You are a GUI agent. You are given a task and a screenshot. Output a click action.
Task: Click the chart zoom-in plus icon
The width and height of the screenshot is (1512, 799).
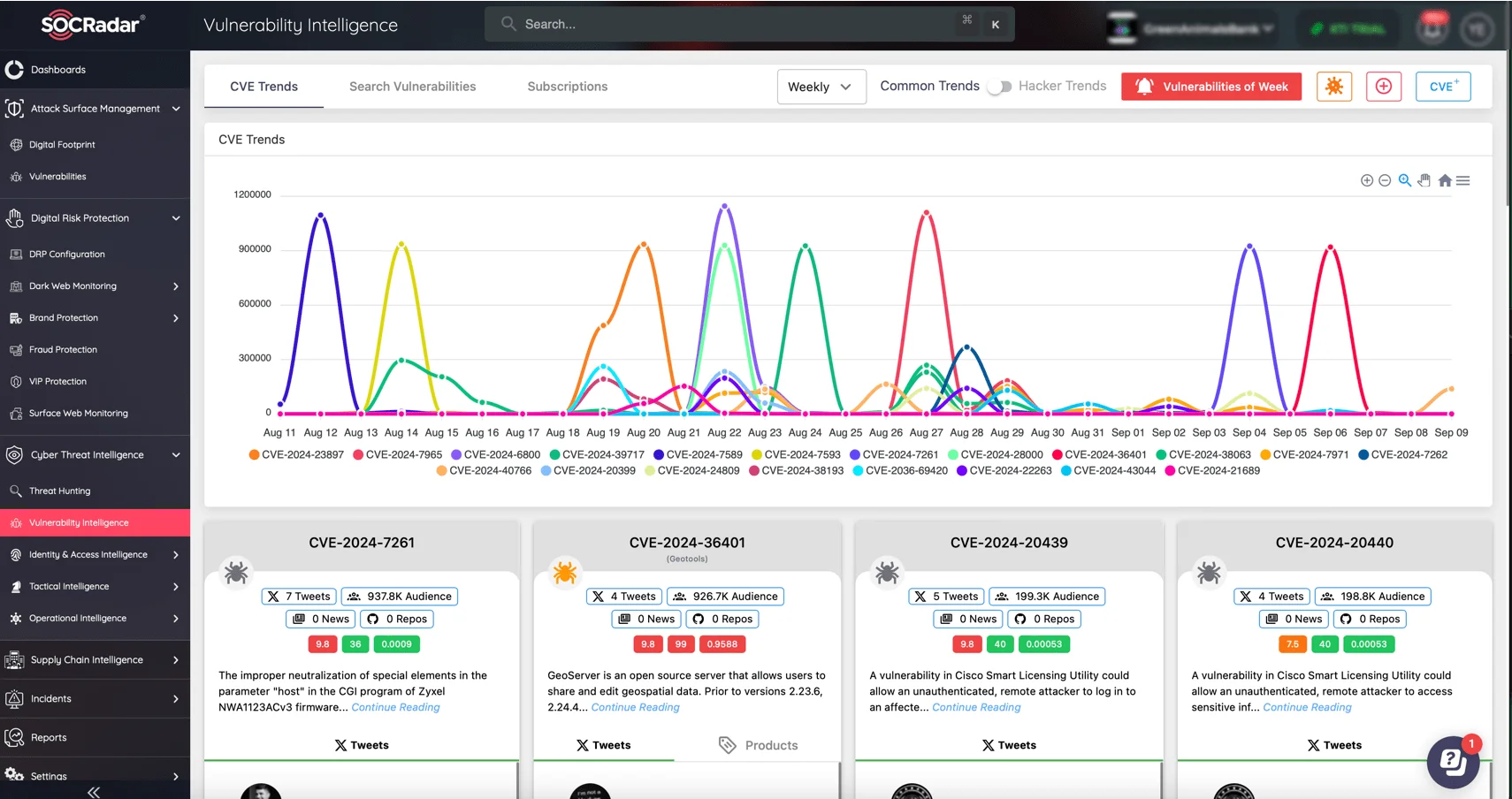click(x=1367, y=180)
